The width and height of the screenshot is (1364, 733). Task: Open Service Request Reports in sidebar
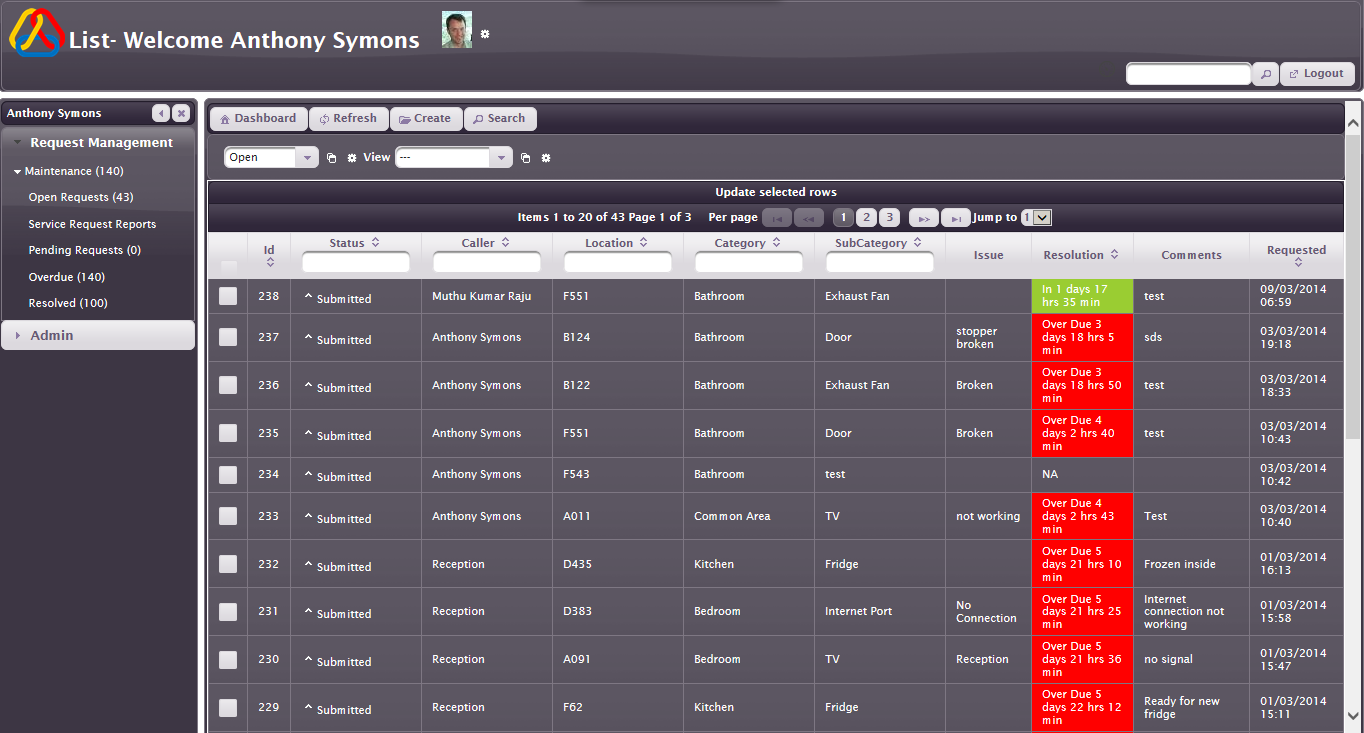[x=92, y=224]
